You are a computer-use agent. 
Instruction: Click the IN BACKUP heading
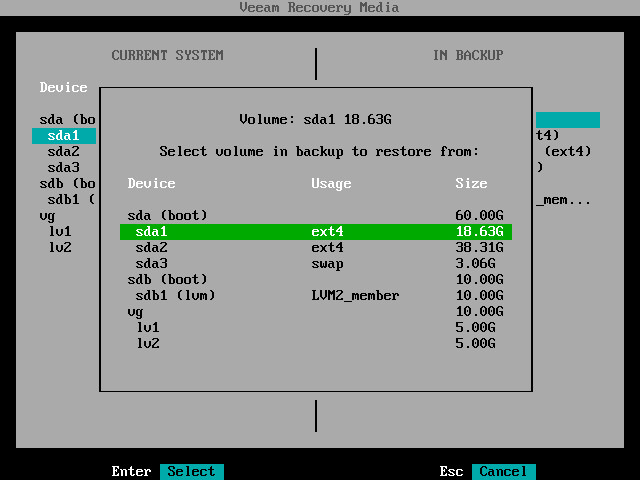pyautogui.click(x=468, y=56)
